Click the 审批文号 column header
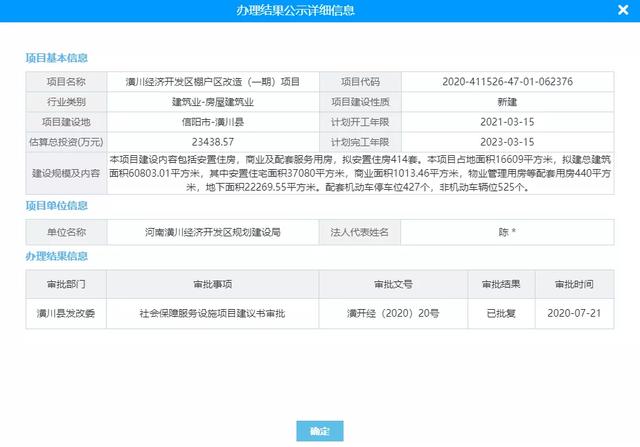Screen dimensions: 640x447 pyautogui.click(x=393, y=284)
